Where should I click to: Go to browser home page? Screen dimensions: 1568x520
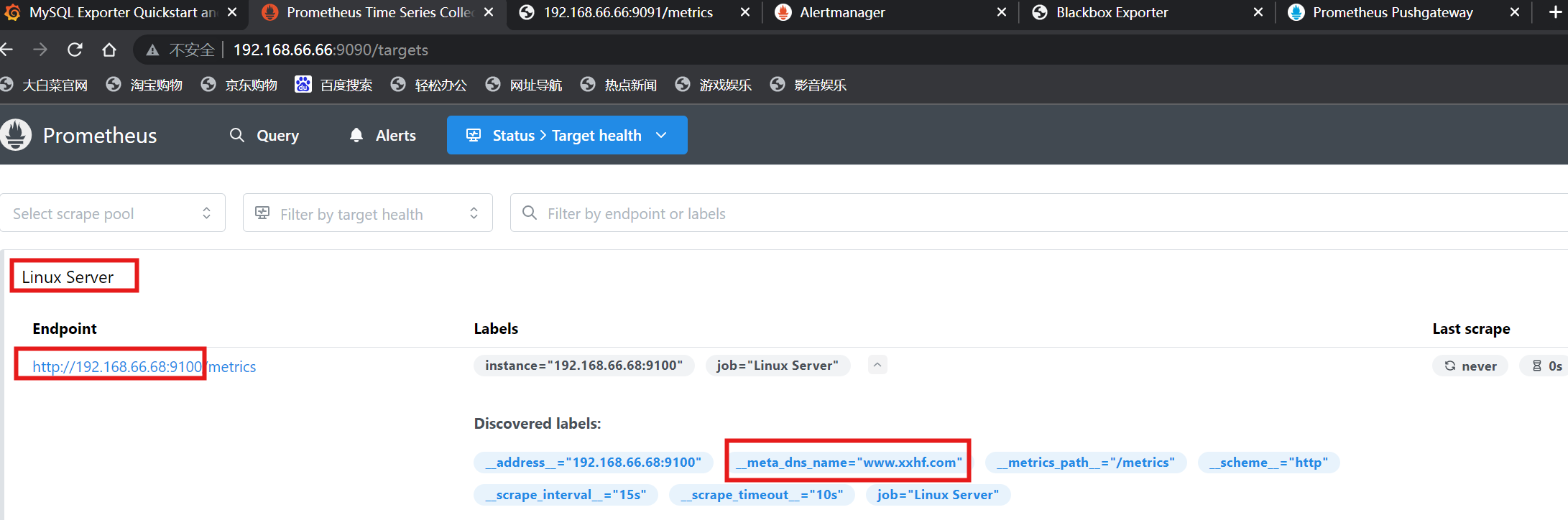(109, 50)
